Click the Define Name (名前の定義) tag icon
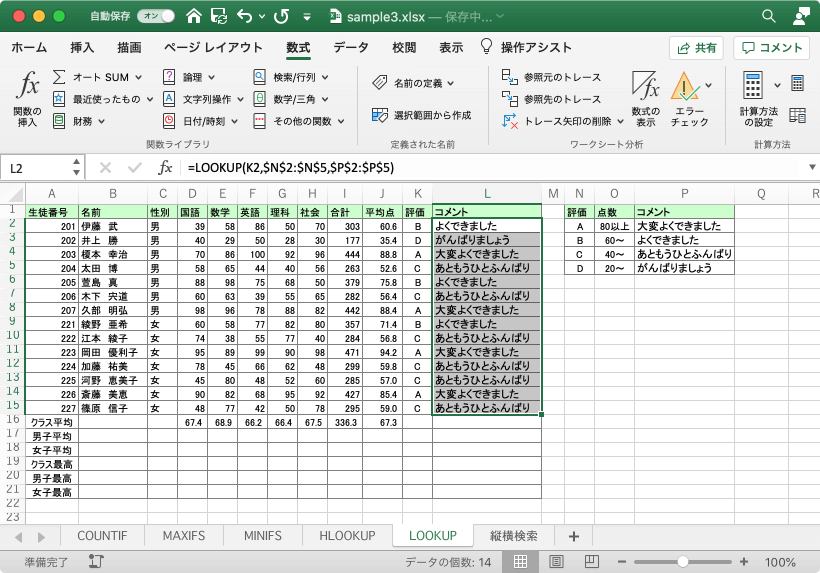This screenshot has width=820, height=573. pyautogui.click(x=380, y=83)
